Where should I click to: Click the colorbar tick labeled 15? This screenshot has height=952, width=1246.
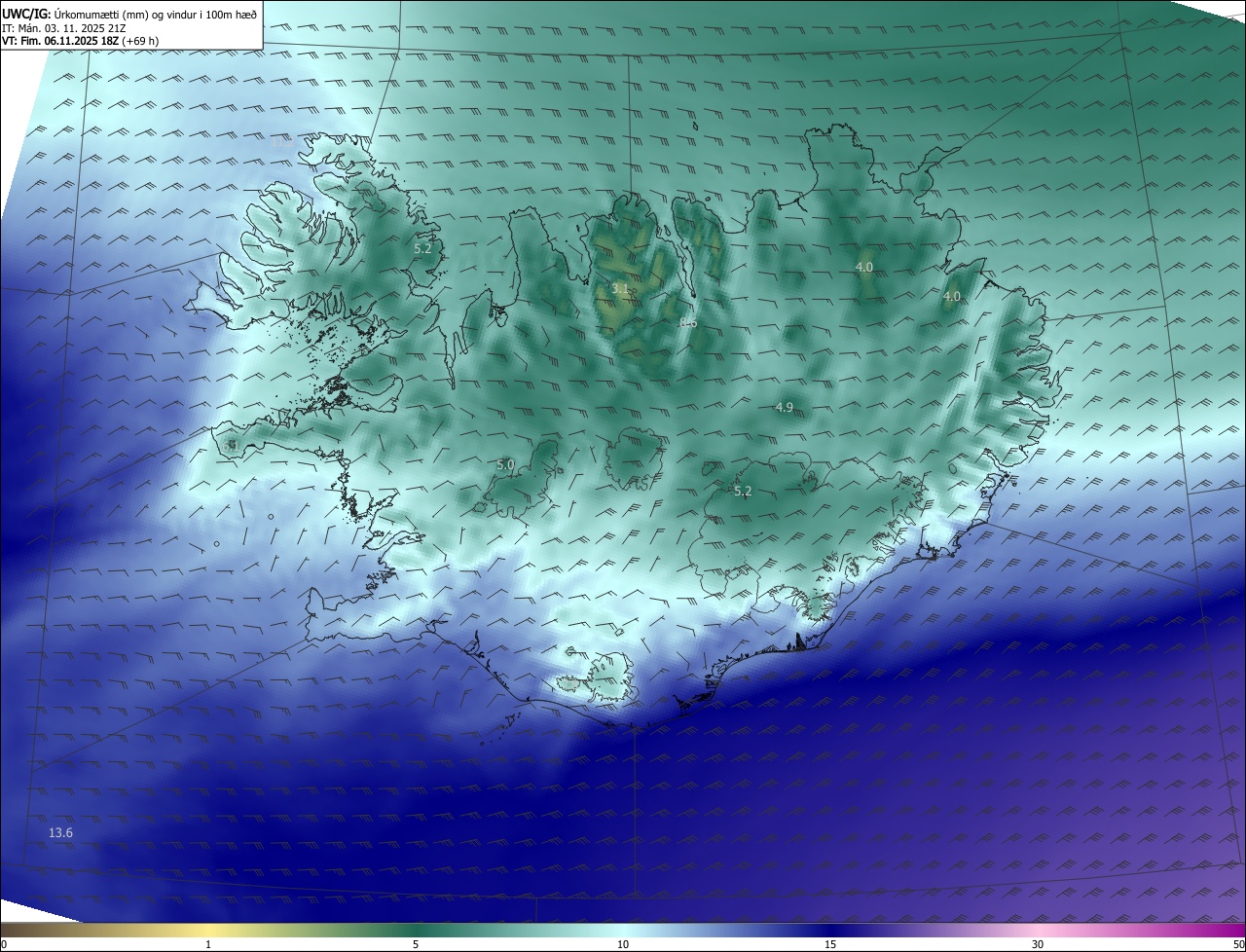[x=830, y=945]
